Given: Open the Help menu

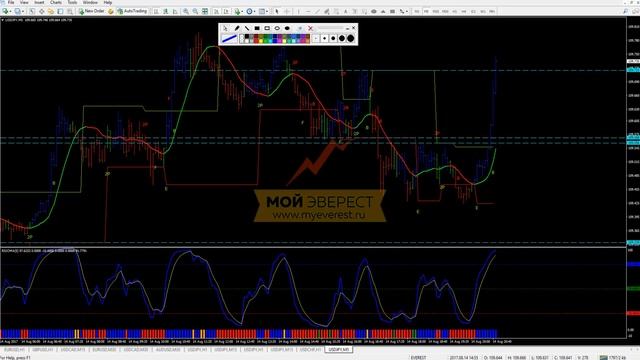Looking at the screenshot, I should [108, 2].
